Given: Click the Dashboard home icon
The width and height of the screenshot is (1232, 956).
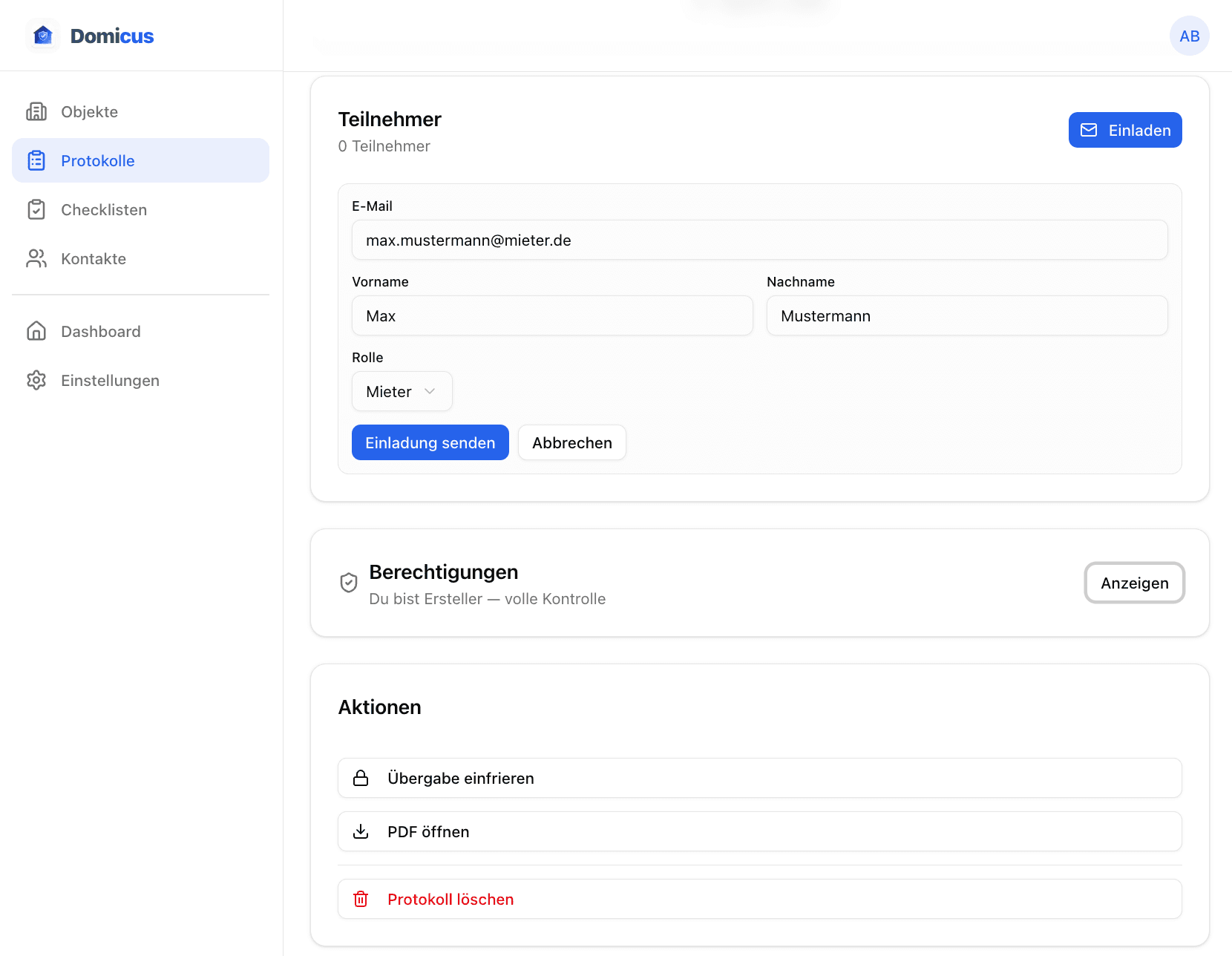Looking at the screenshot, I should coord(36,331).
